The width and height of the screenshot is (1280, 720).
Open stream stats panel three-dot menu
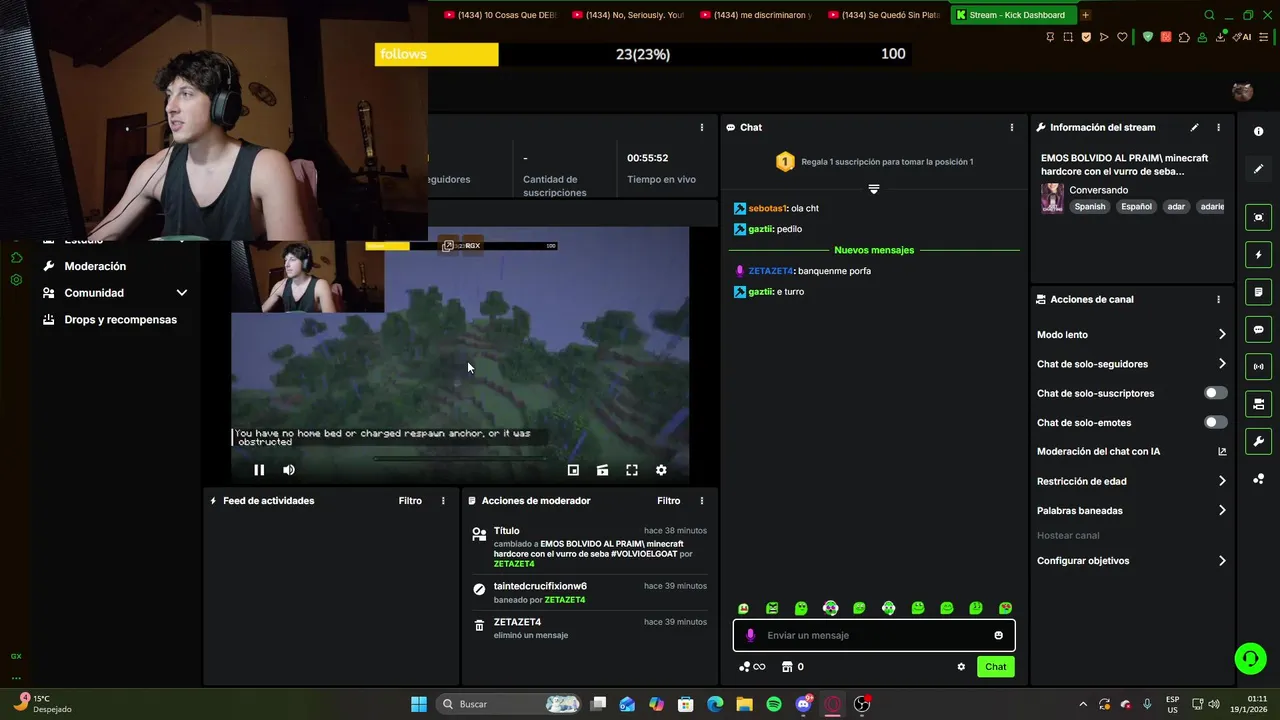tap(701, 128)
